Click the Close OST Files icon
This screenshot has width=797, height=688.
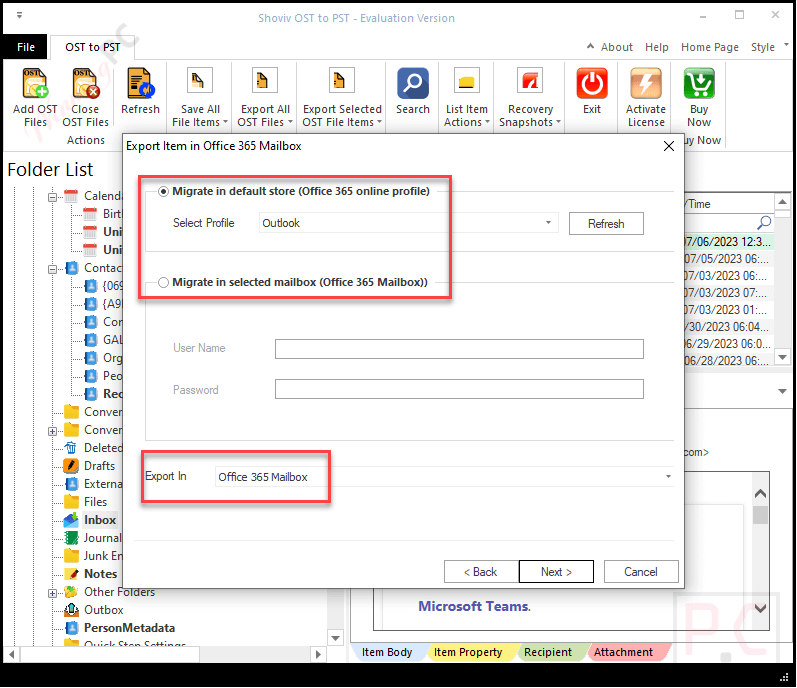(85, 83)
